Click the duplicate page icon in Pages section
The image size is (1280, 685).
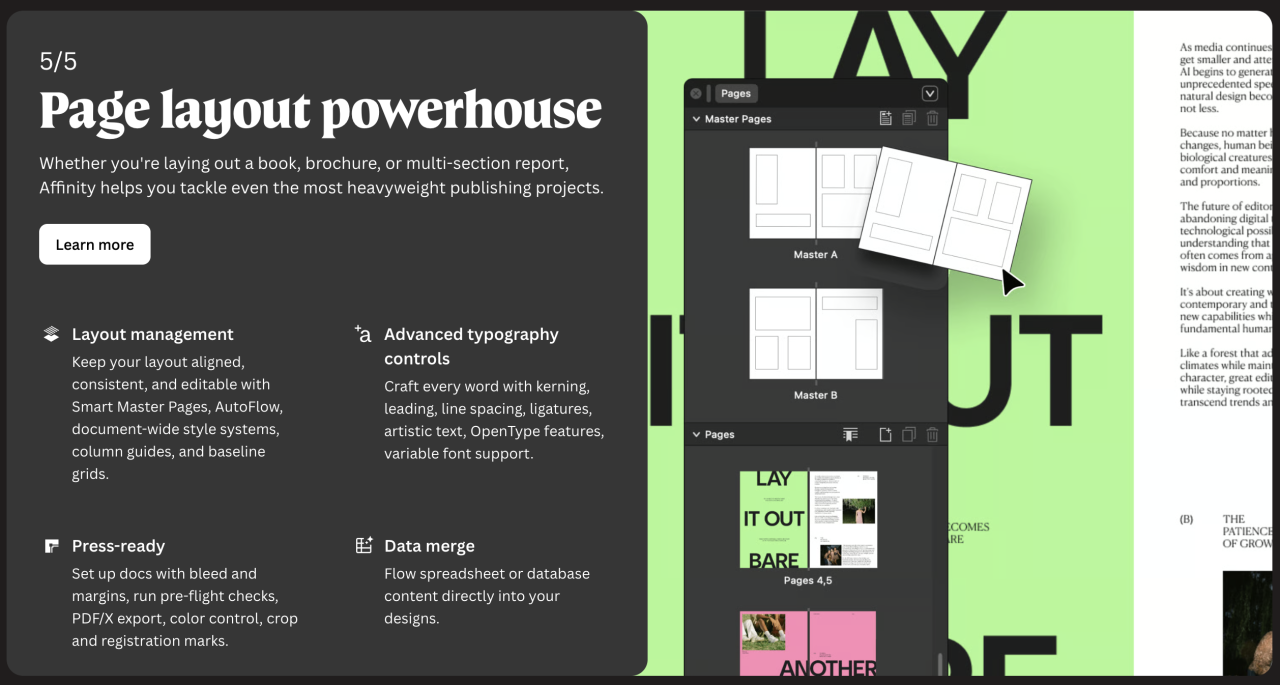coord(908,435)
